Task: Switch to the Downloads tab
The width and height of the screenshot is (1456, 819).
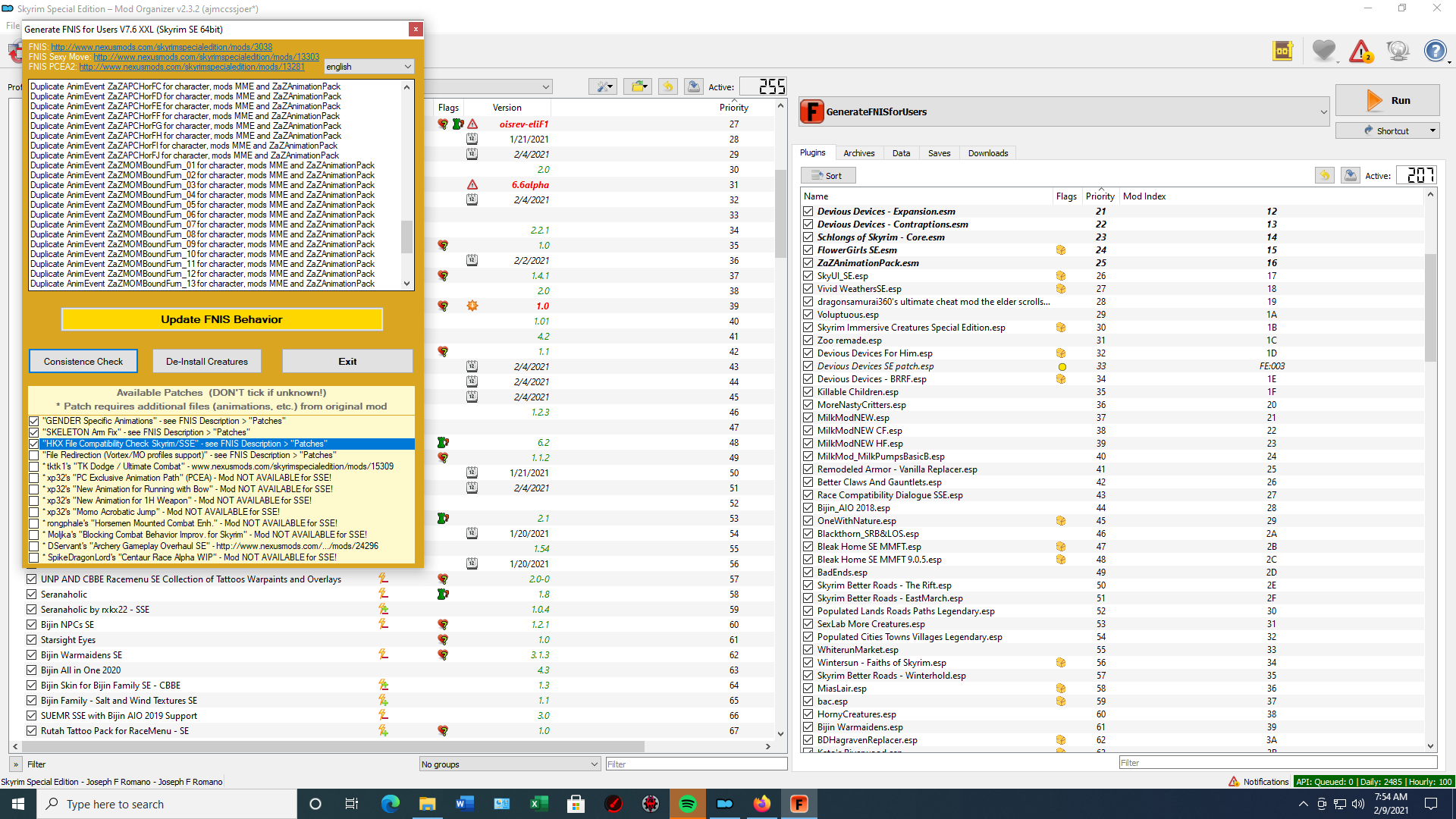Action: [x=988, y=153]
